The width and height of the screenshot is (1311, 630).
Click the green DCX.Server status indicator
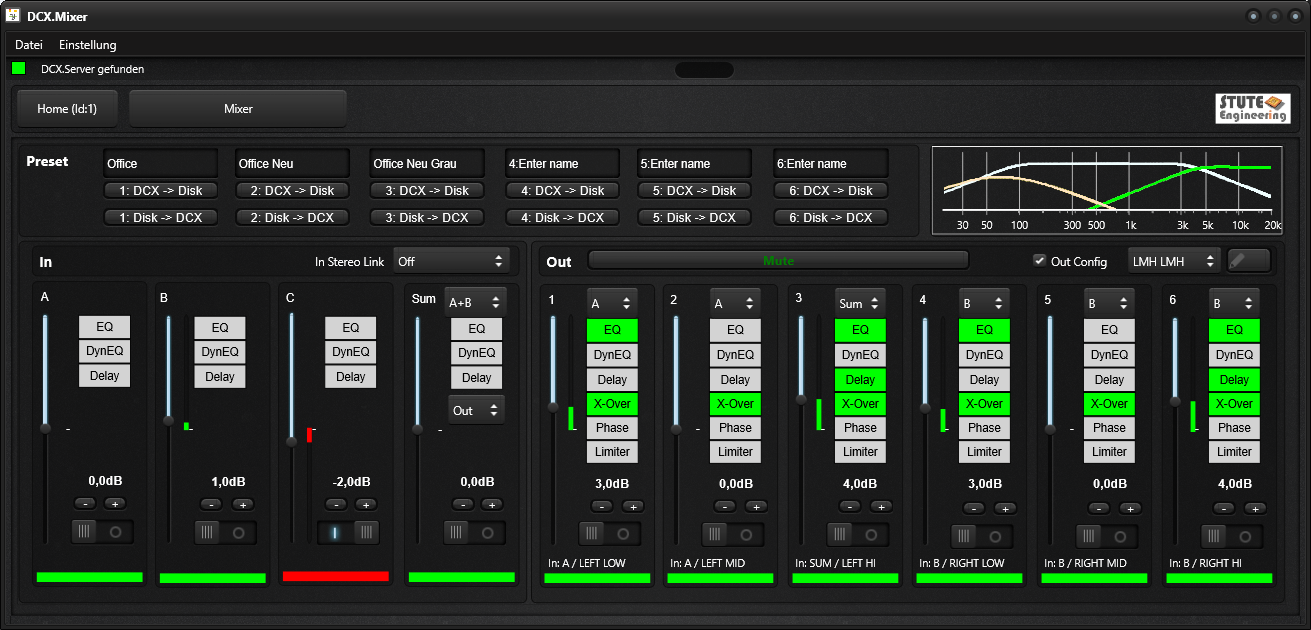(x=19, y=69)
